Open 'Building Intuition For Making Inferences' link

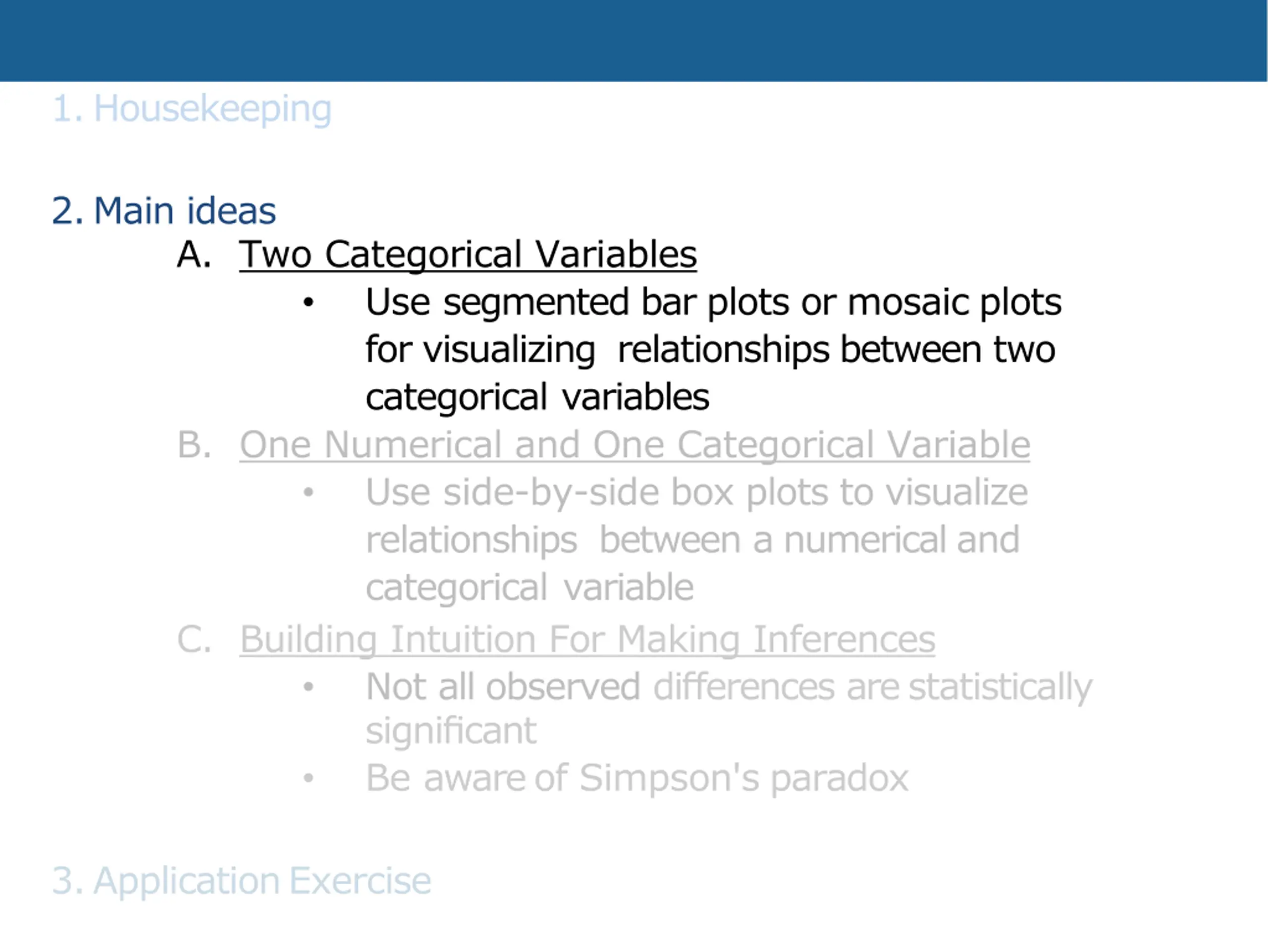pos(587,639)
